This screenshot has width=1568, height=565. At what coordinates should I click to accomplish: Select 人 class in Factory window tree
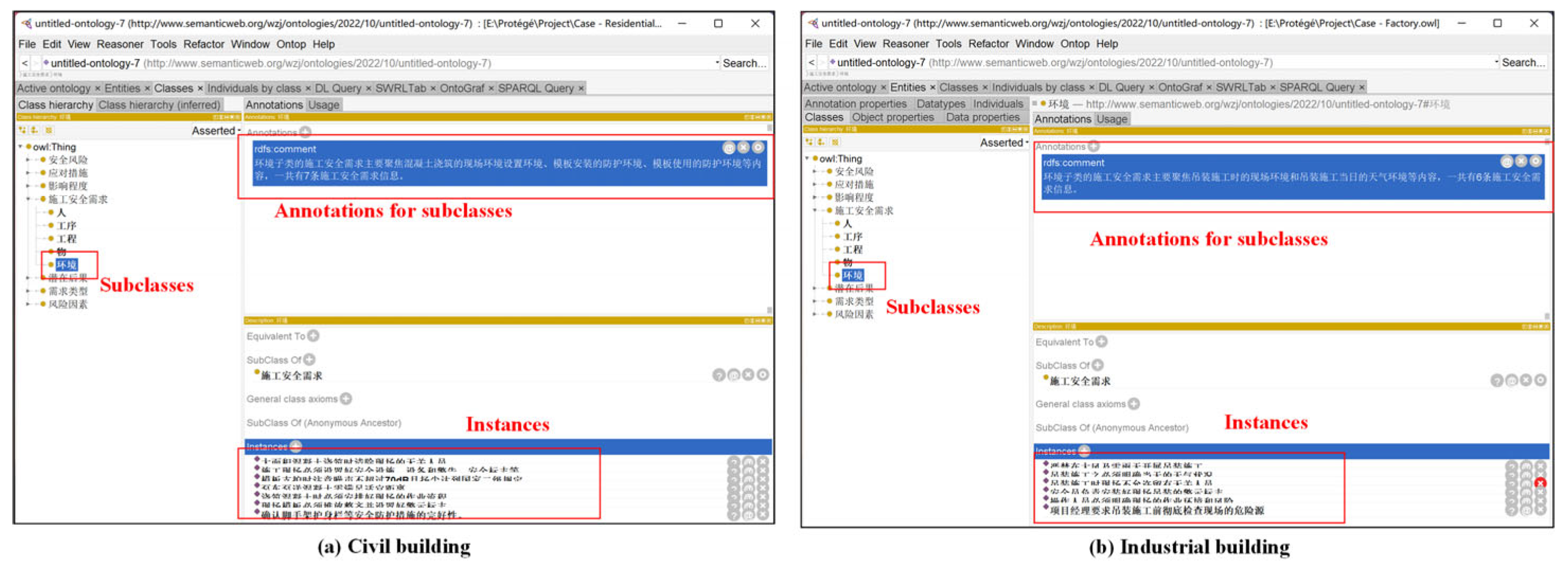tap(847, 224)
